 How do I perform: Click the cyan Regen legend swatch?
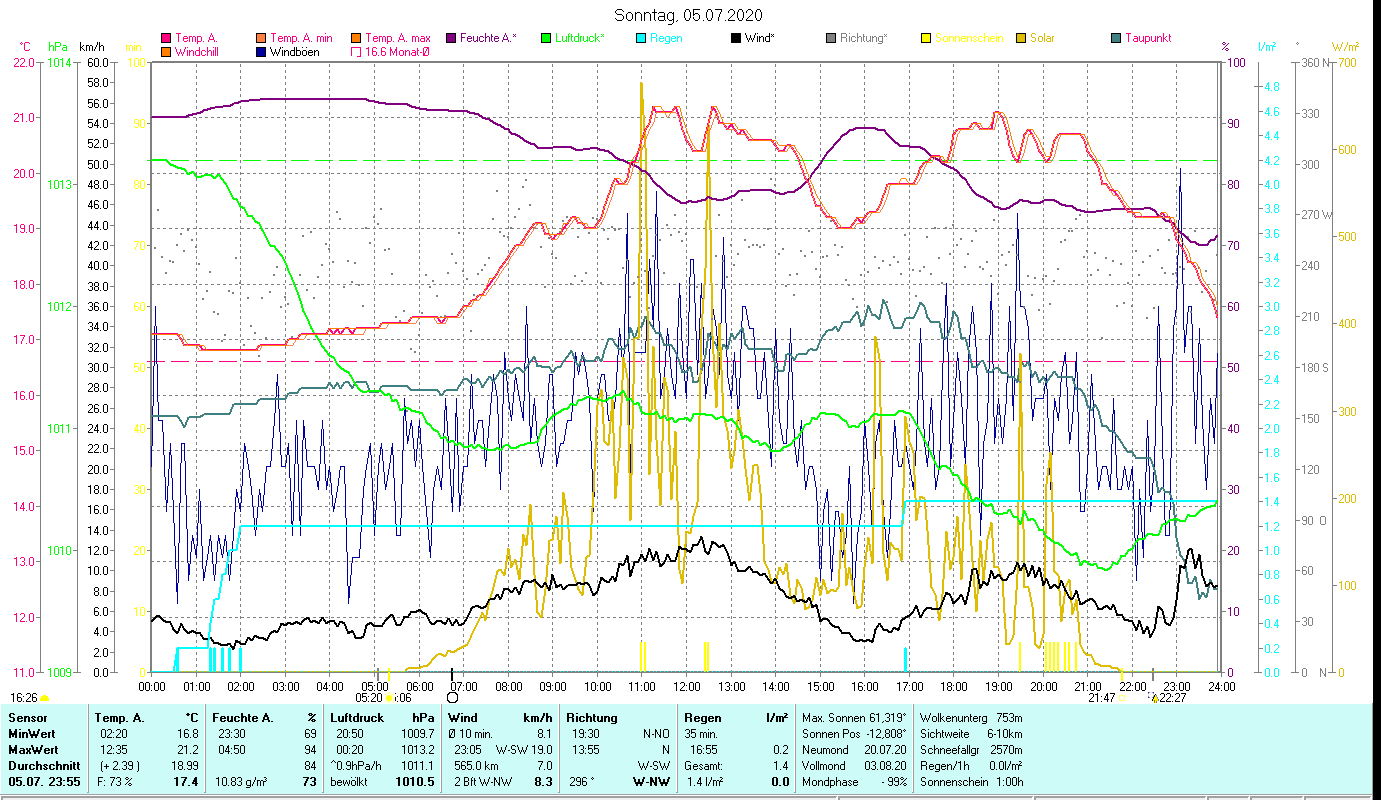click(x=642, y=39)
